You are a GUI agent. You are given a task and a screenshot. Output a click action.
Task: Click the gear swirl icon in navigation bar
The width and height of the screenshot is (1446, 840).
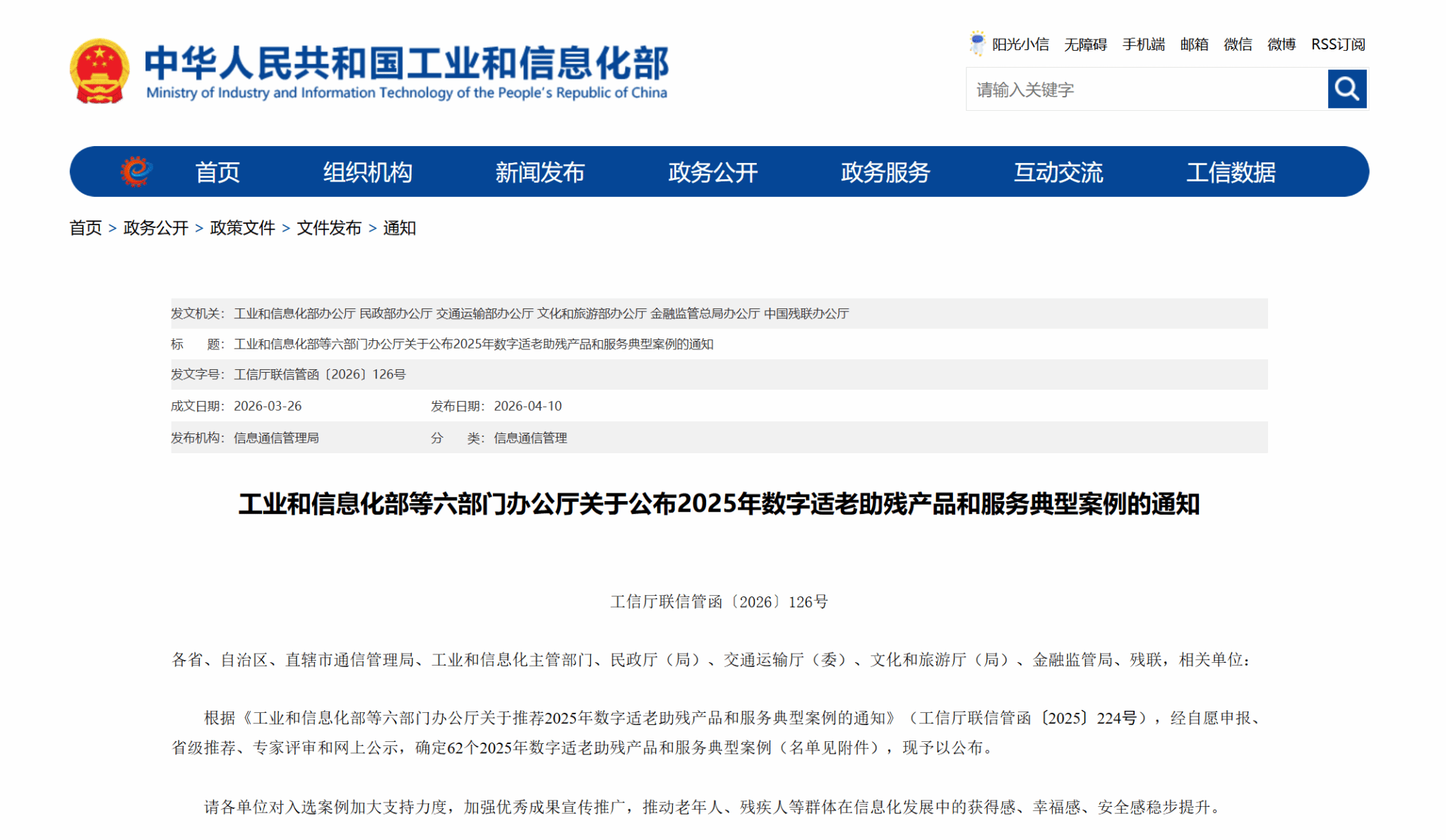[x=136, y=172]
